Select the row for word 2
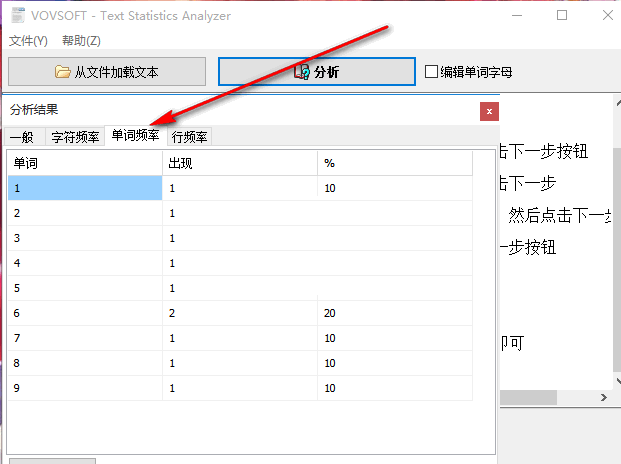The image size is (621, 464). (x=240, y=213)
